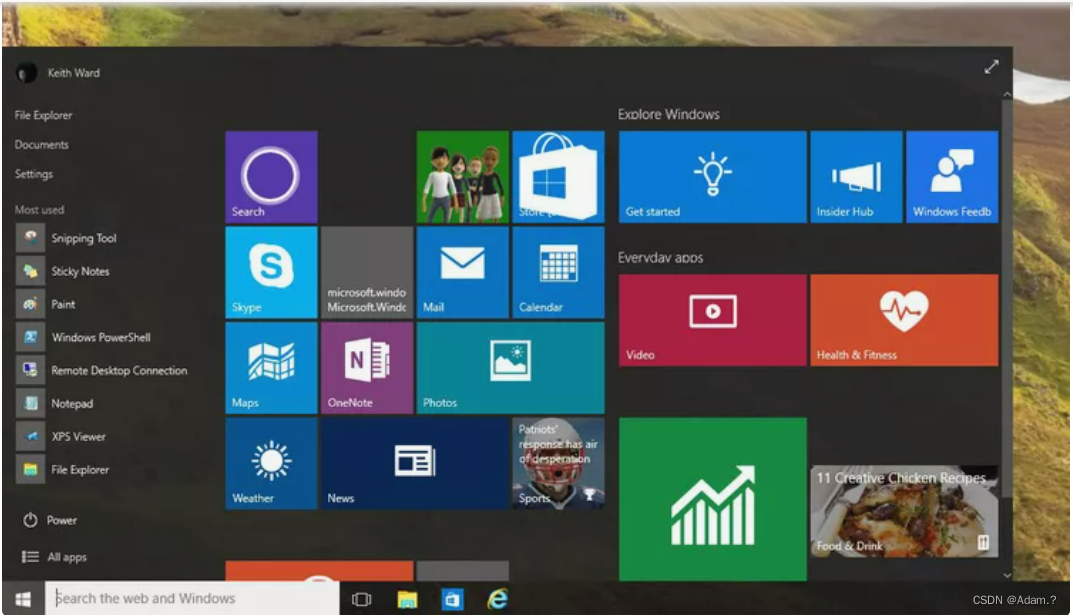Open the Mail tile
This screenshot has width=1073, height=615.
click(463, 272)
